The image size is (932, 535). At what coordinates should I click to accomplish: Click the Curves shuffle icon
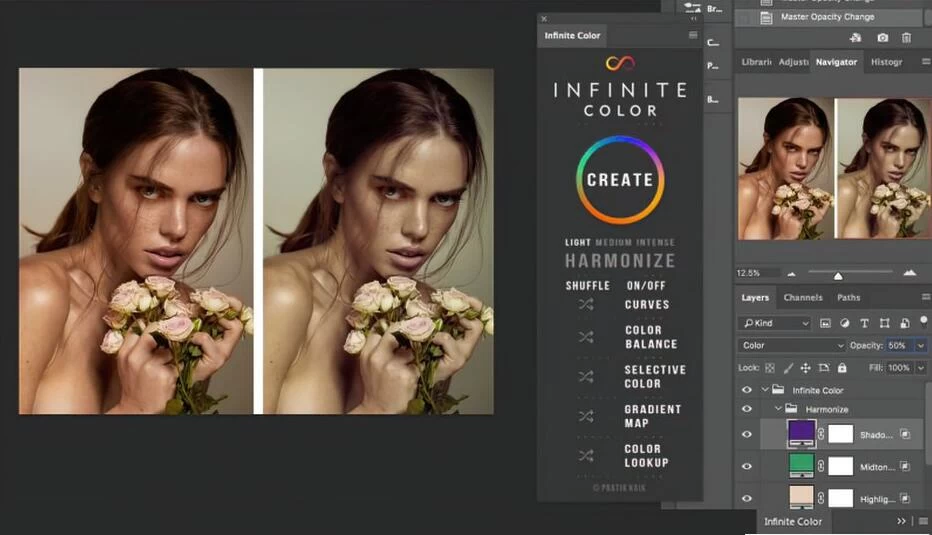coord(586,305)
